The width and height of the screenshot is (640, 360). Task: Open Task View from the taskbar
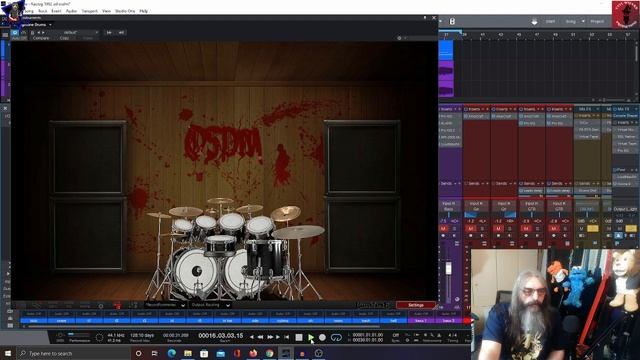(x=155, y=353)
